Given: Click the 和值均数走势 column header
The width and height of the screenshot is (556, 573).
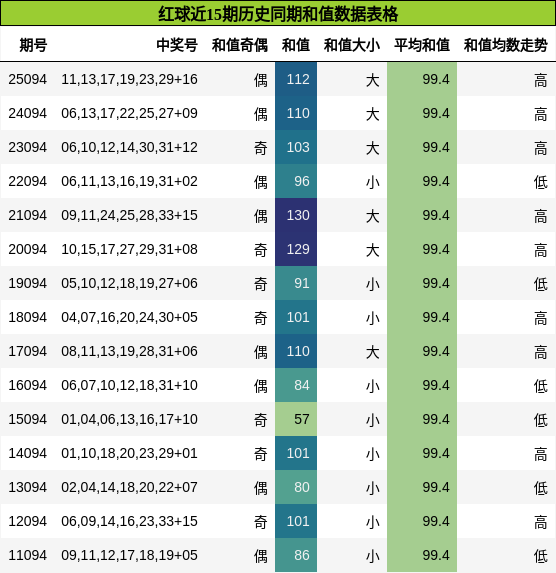Looking at the screenshot, I should [506, 45].
